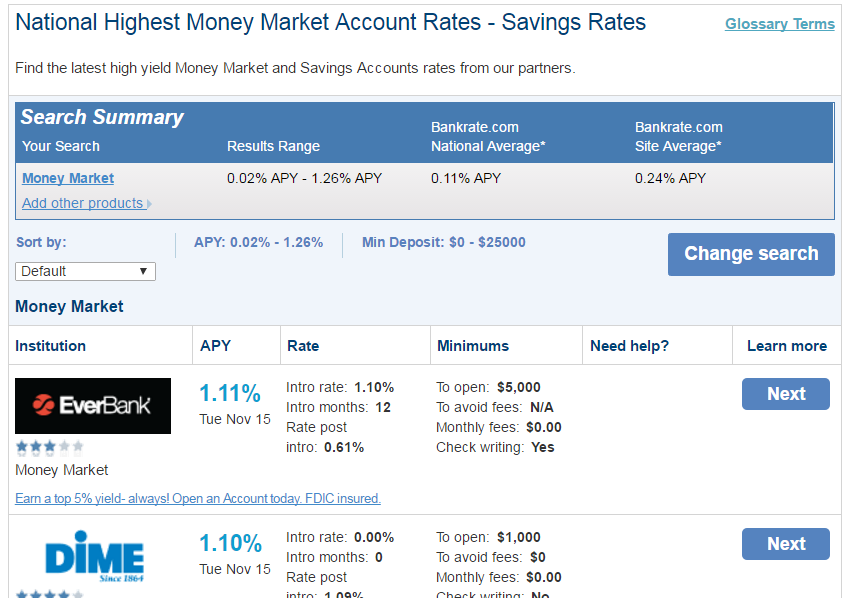Click EverBank's 1.11% APY value

230,393
